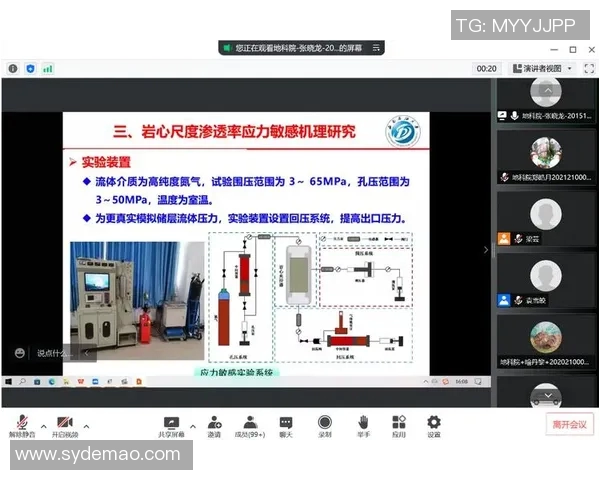The height and width of the screenshot is (480, 600).
Task: Click 应力敏感实验系统 caption label
Action: (x=236, y=372)
